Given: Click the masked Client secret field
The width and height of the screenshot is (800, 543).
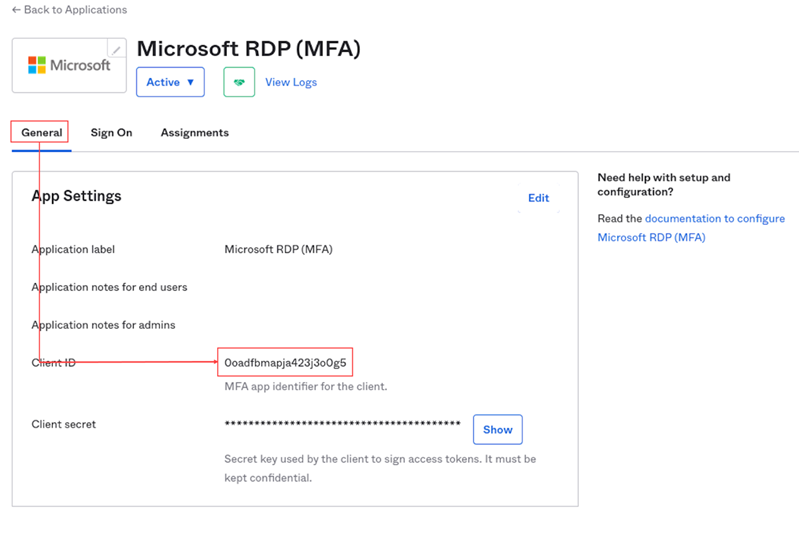Looking at the screenshot, I should [342, 425].
